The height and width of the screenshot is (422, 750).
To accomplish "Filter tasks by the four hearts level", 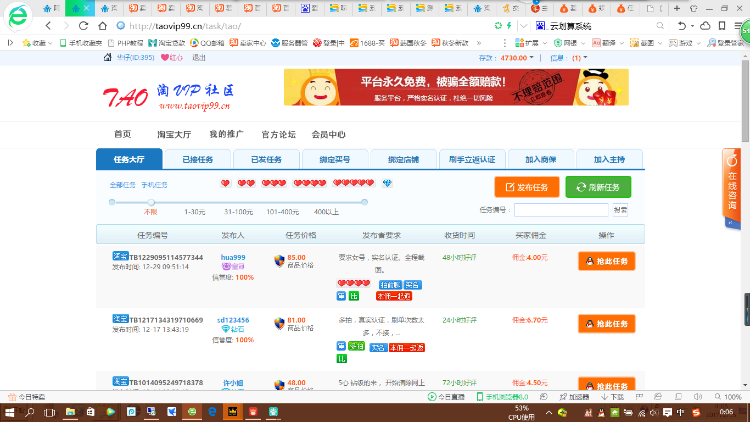I will coord(309,183).
